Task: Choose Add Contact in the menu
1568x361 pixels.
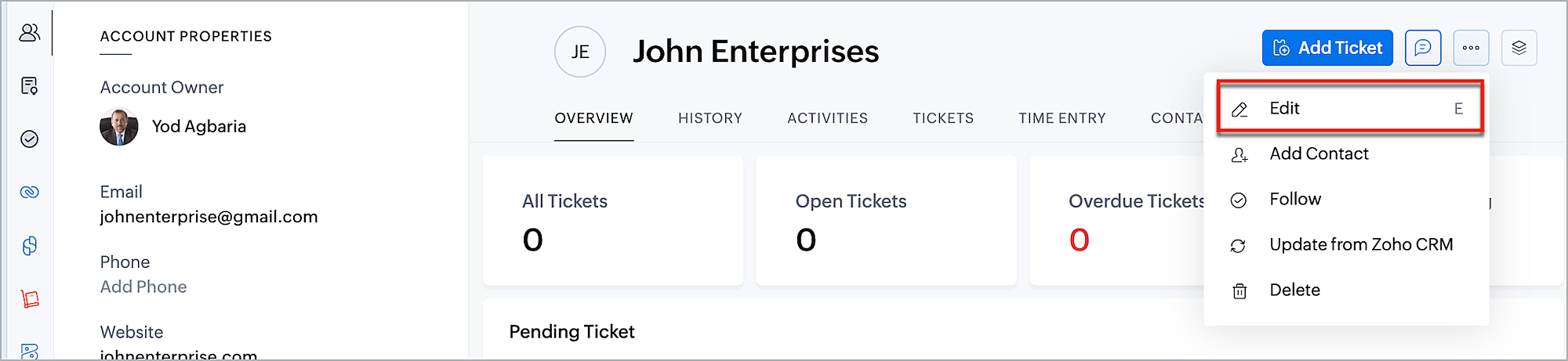Action: (x=1319, y=154)
